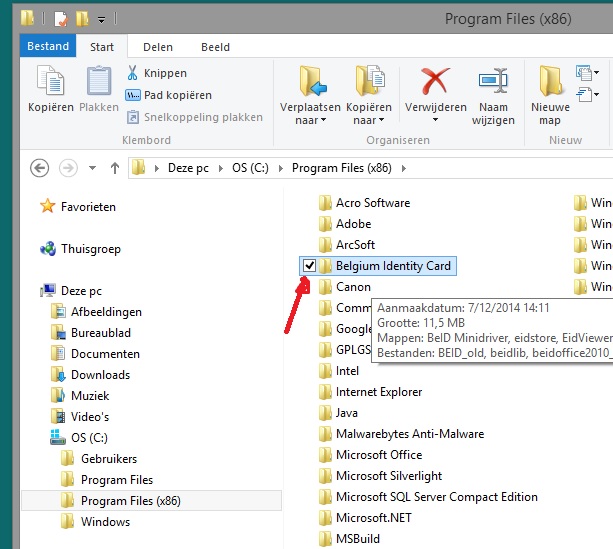The width and height of the screenshot is (613, 549).
Task: Click the Muziek music folder icon
Action: tap(58, 395)
